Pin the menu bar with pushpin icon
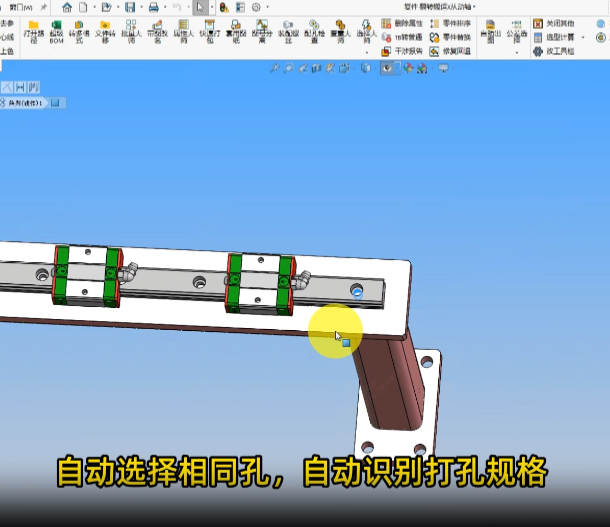 pyautogui.click(x=43, y=7)
